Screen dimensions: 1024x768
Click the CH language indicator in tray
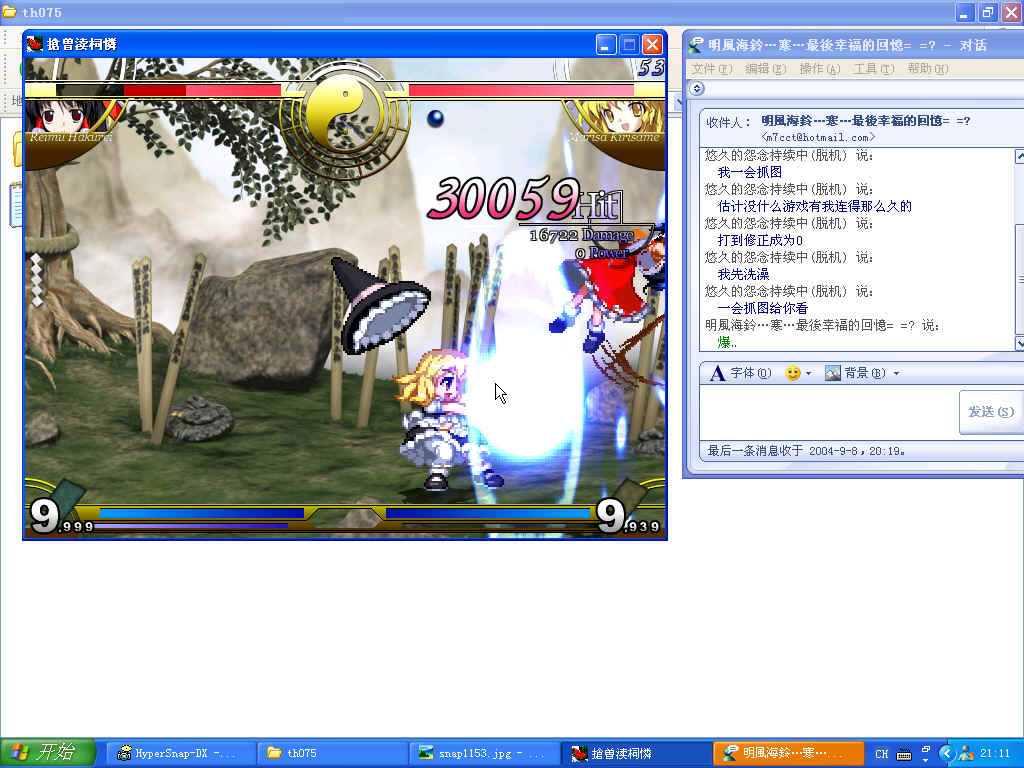click(x=882, y=754)
